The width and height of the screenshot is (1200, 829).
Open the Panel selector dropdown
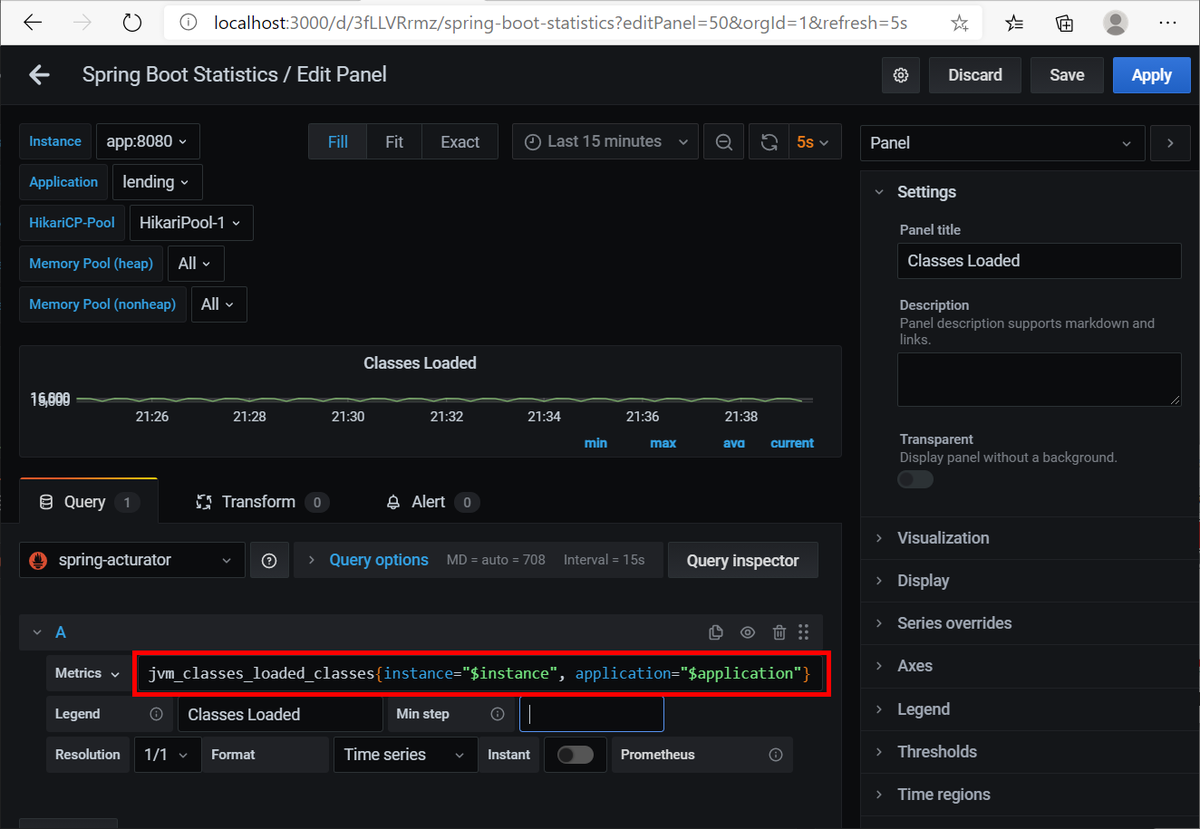(1002, 143)
